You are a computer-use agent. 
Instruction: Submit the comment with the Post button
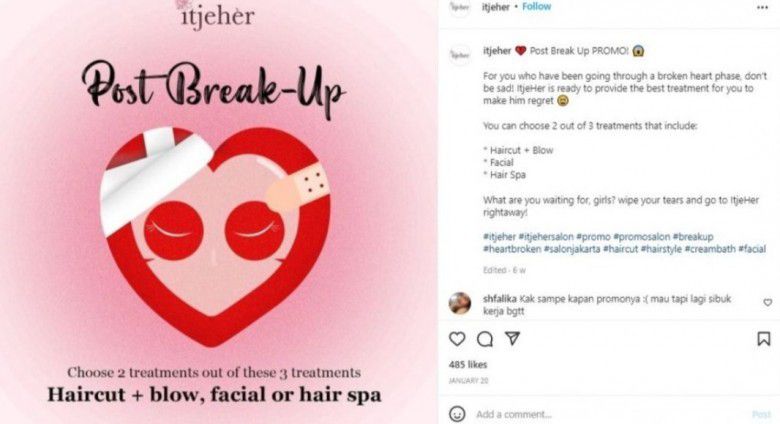pyautogui.click(x=761, y=414)
